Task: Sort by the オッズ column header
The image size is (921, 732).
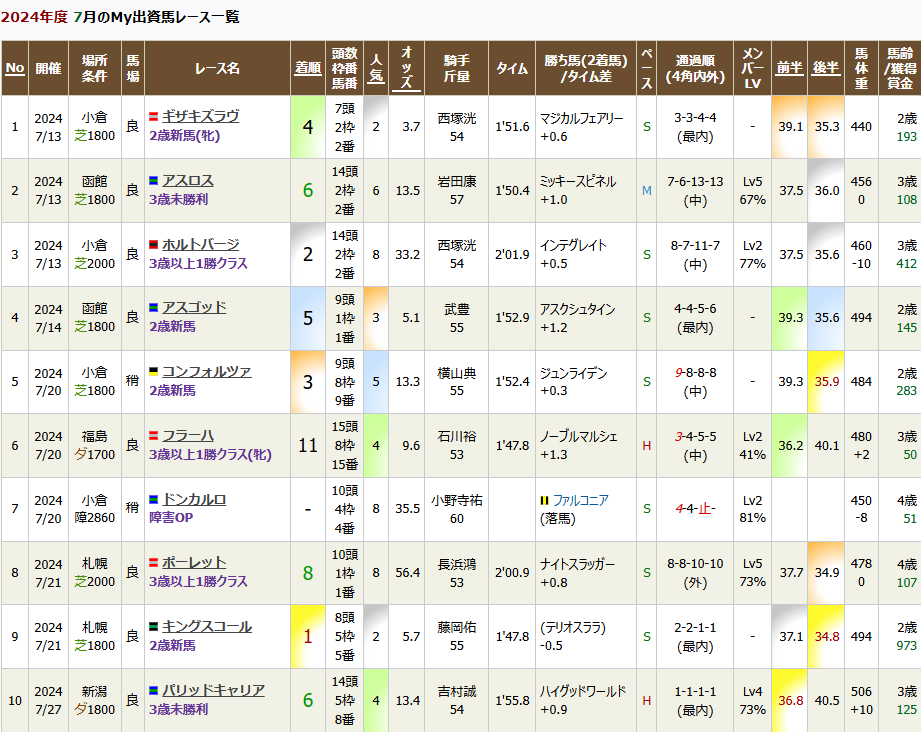Action: [x=407, y=68]
